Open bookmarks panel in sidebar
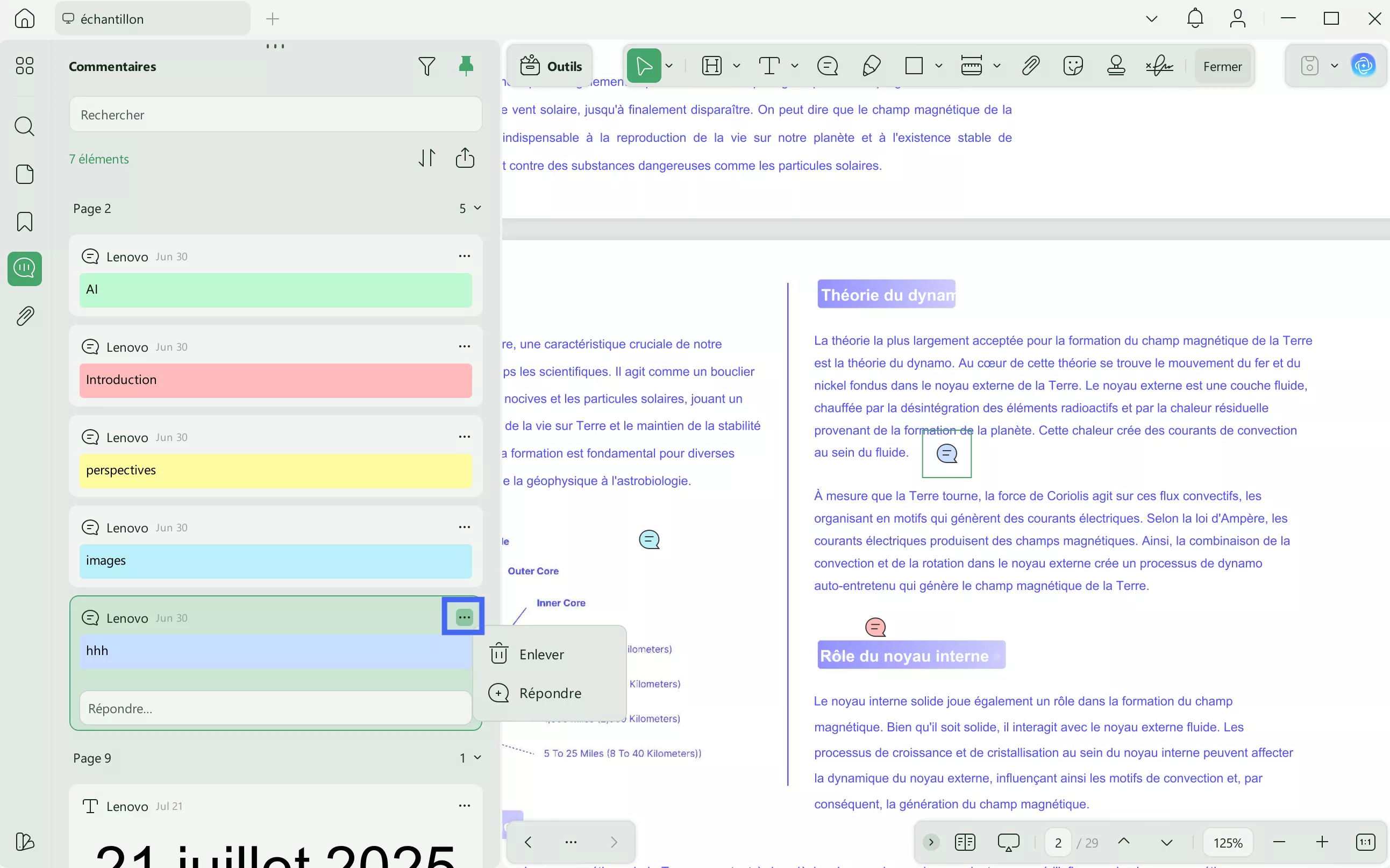 click(x=25, y=222)
